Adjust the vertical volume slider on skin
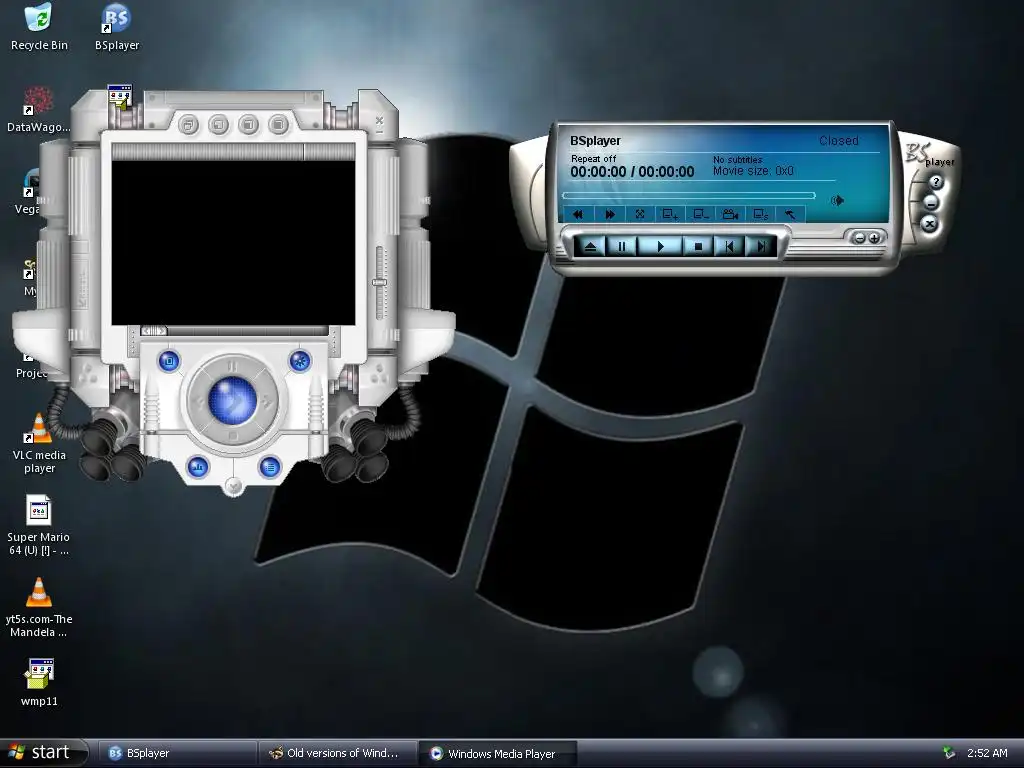This screenshot has width=1024, height=768. point(379,283)
